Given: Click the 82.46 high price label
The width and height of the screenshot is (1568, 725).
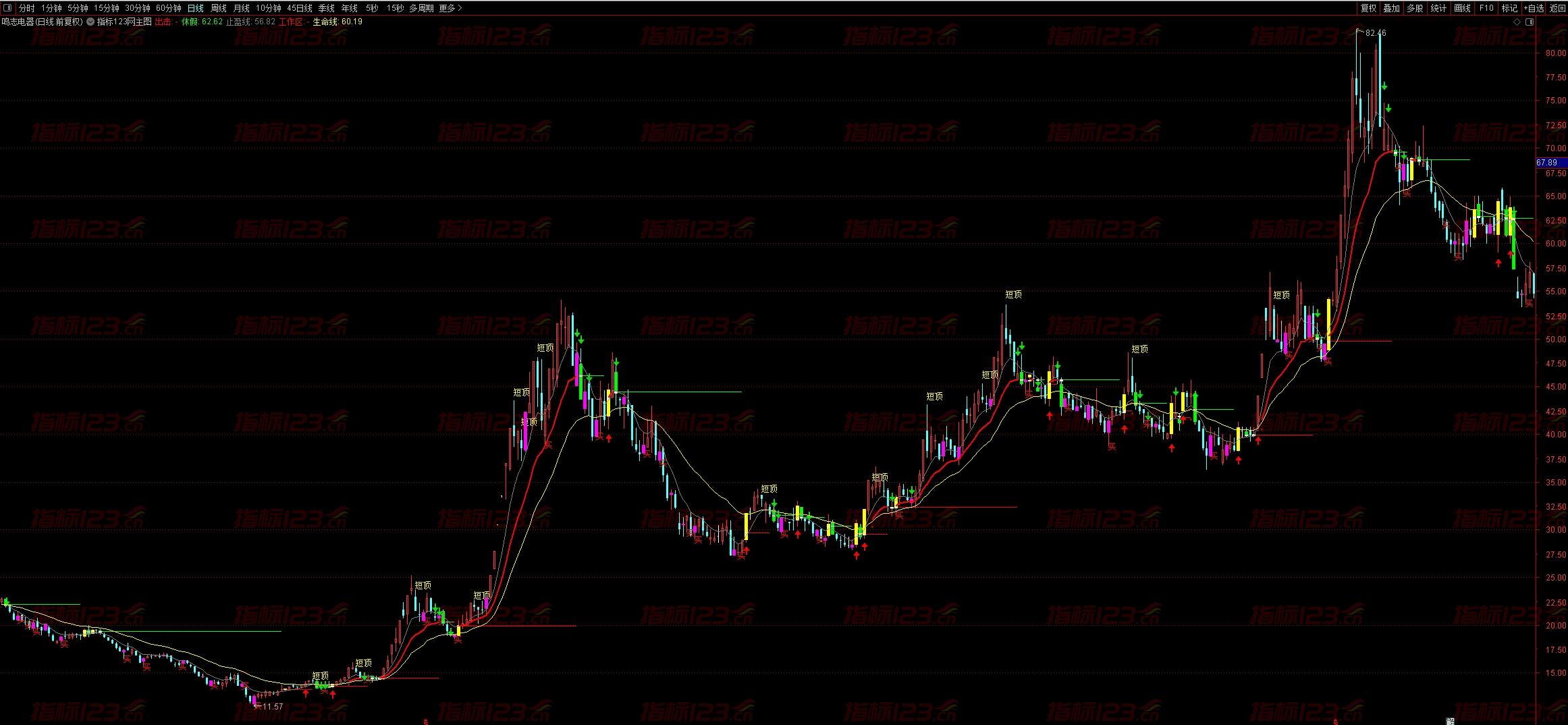Looking at the screenshot, I should click(1376, 33).
